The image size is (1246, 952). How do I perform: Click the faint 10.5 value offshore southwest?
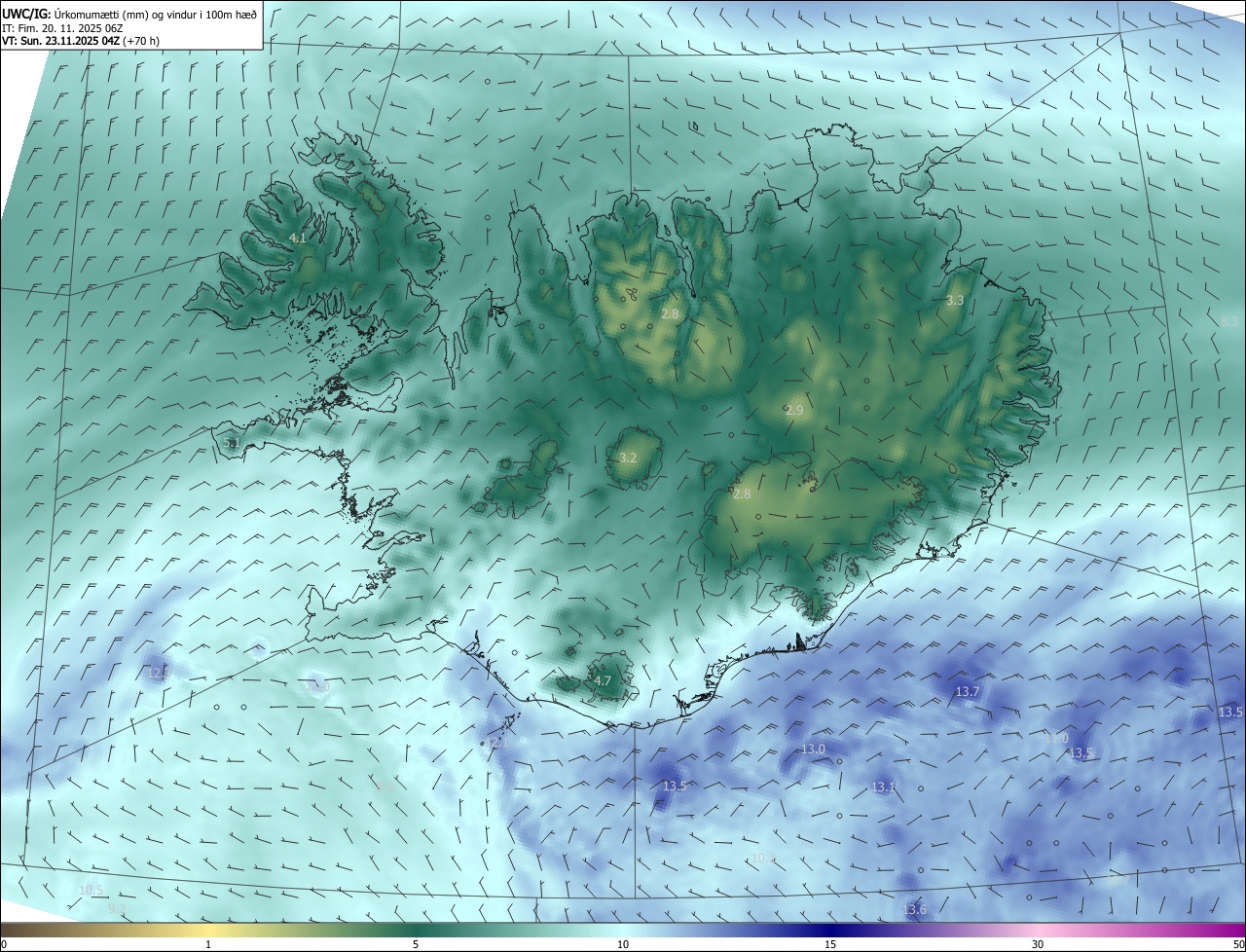91,890
